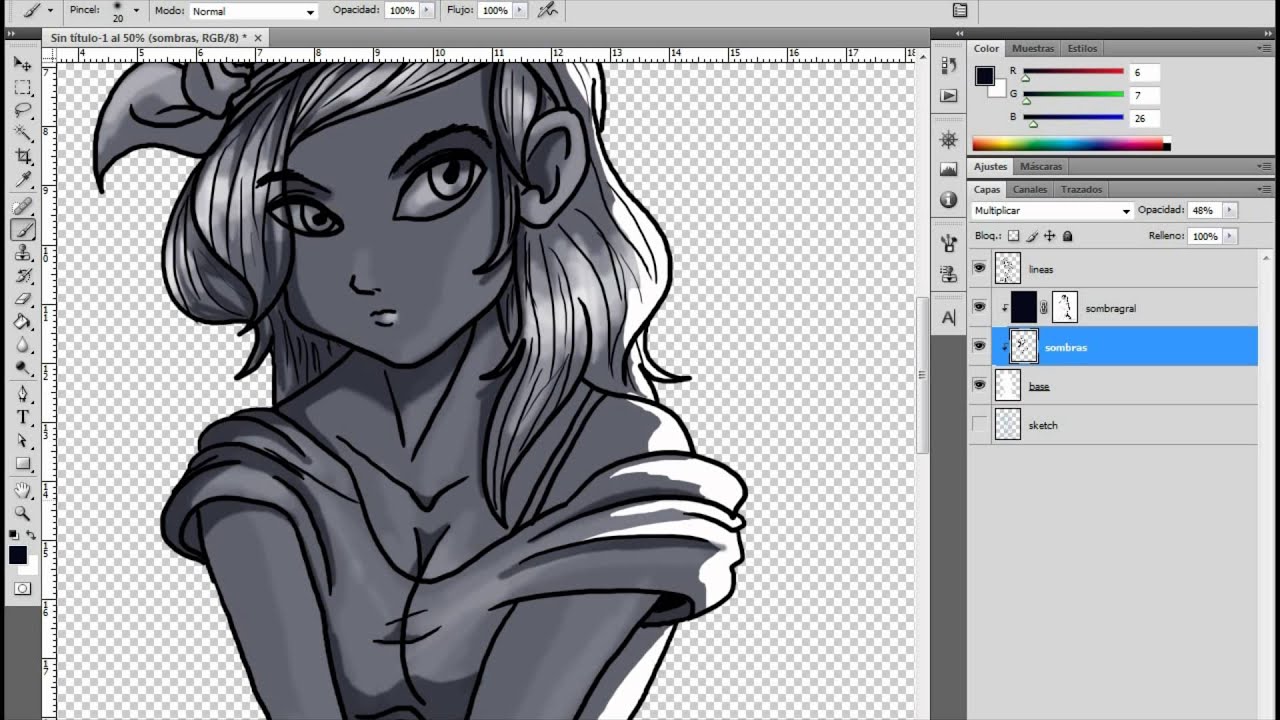
Task: Enable airbrush mode in options bar
Action: pos(547,10)
